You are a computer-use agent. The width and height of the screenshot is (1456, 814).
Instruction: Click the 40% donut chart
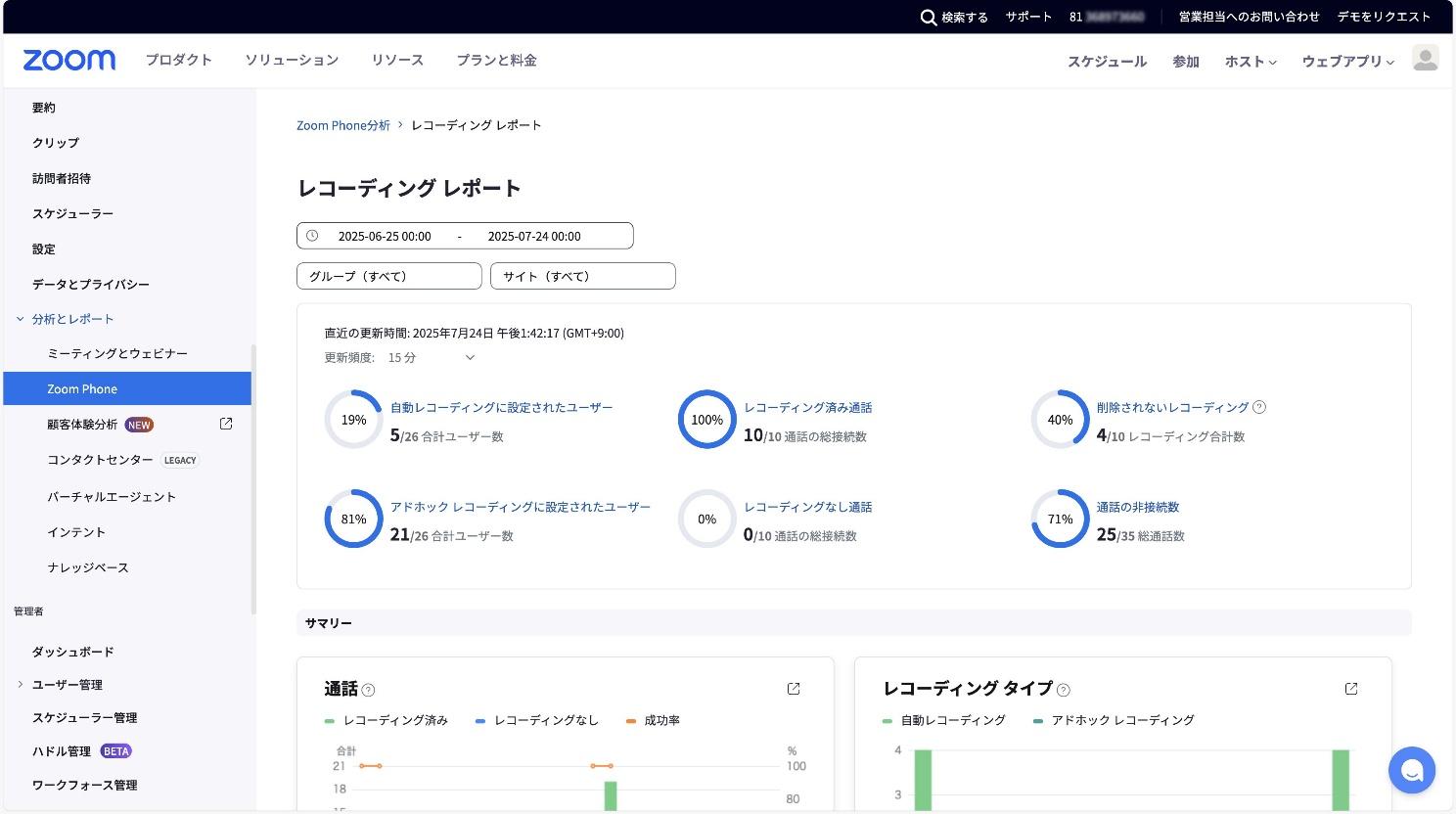(1060, 420)
